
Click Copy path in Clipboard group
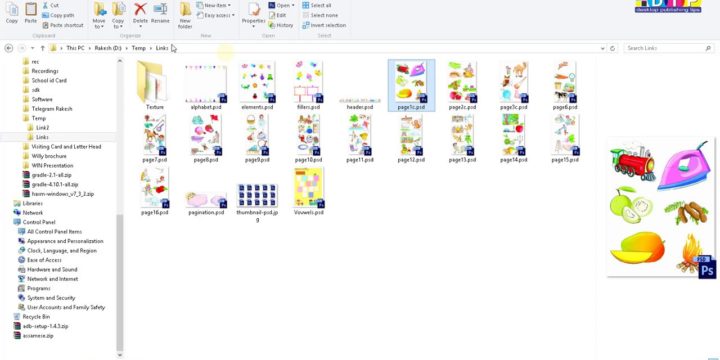point(58,15)
